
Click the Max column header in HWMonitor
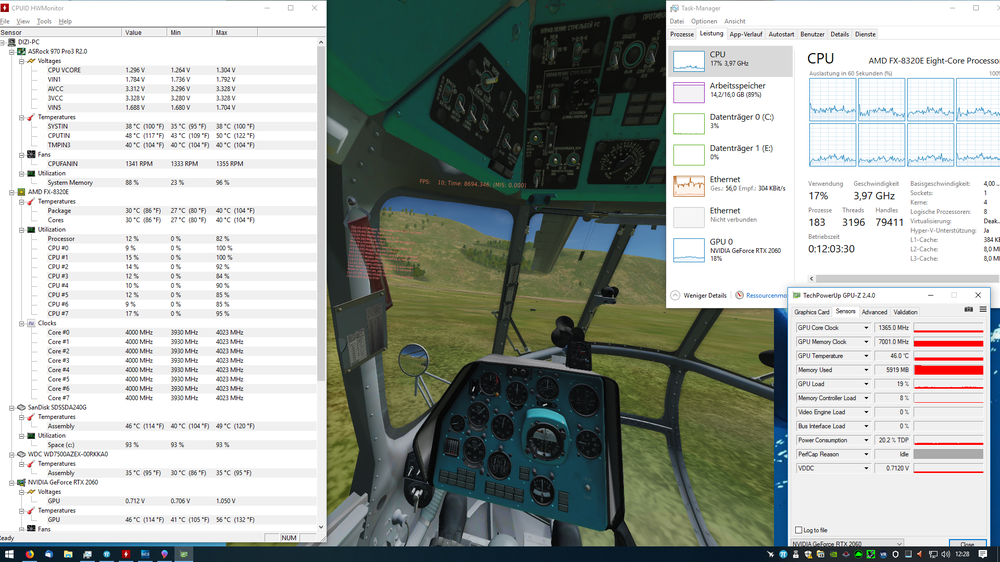coord(235,33)
